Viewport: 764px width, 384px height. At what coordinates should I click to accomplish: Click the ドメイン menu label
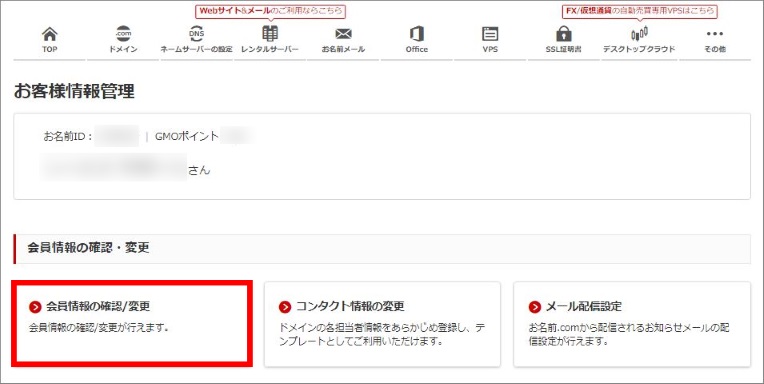pyautogui.click(x=123, y=49)
